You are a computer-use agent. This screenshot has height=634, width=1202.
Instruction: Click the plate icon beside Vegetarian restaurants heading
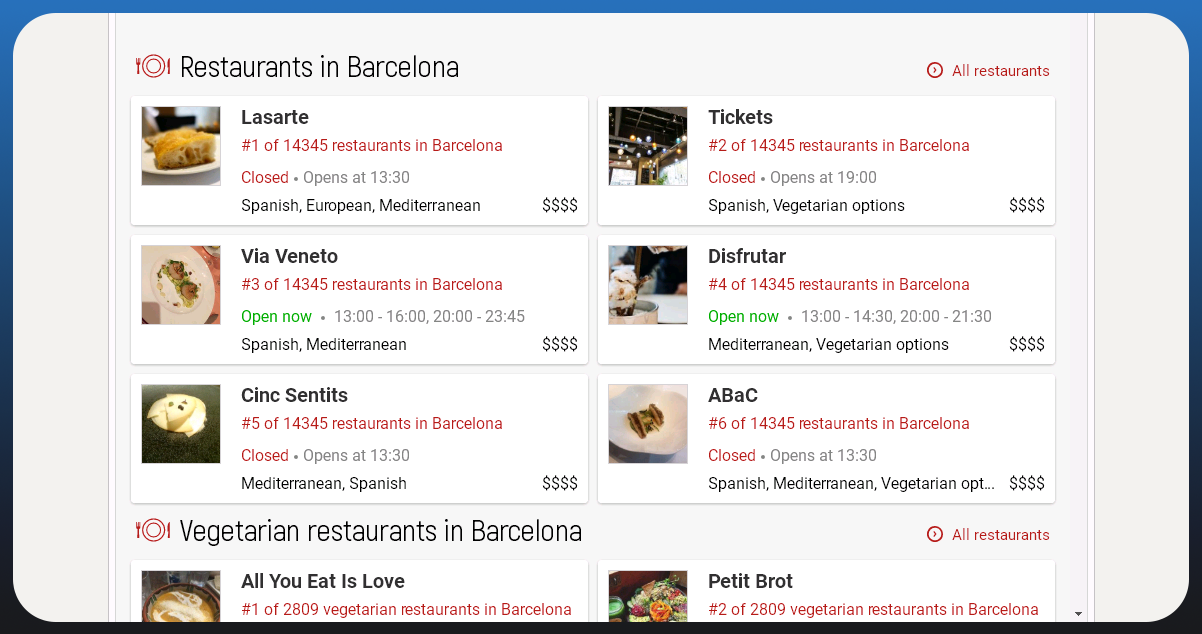[153, 530]
